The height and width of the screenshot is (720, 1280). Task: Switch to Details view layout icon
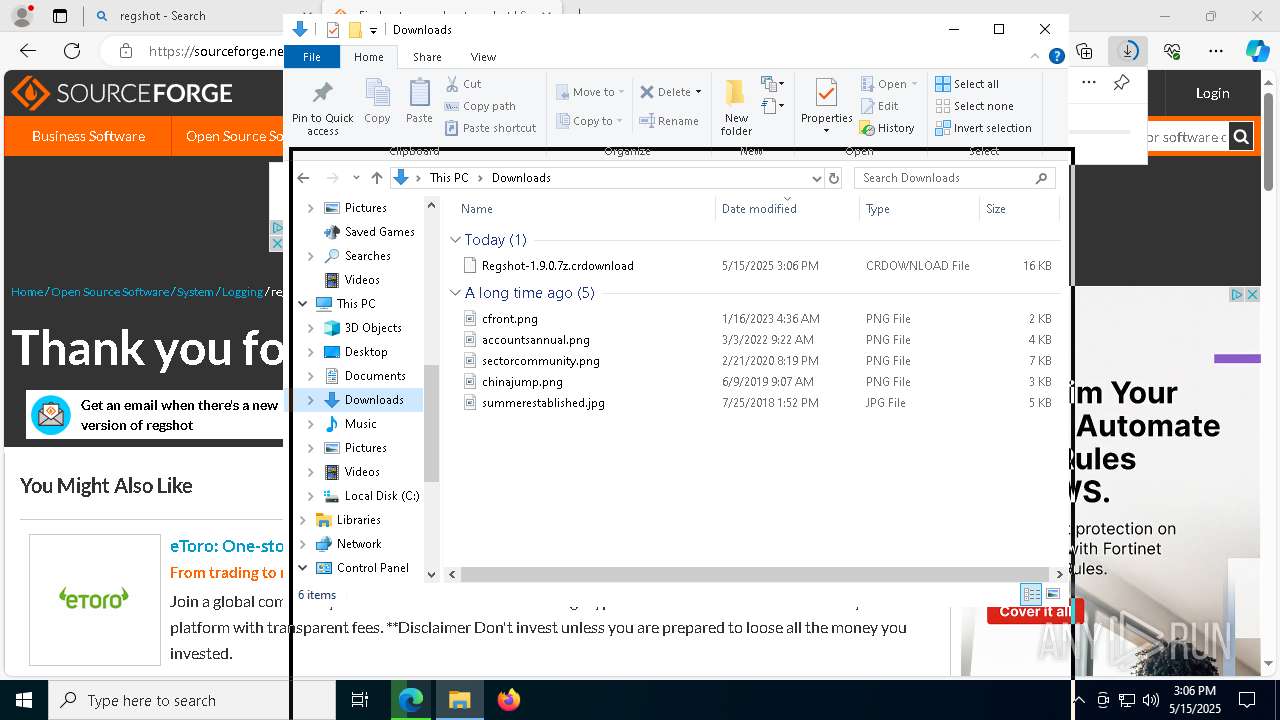click(1031, 594)
